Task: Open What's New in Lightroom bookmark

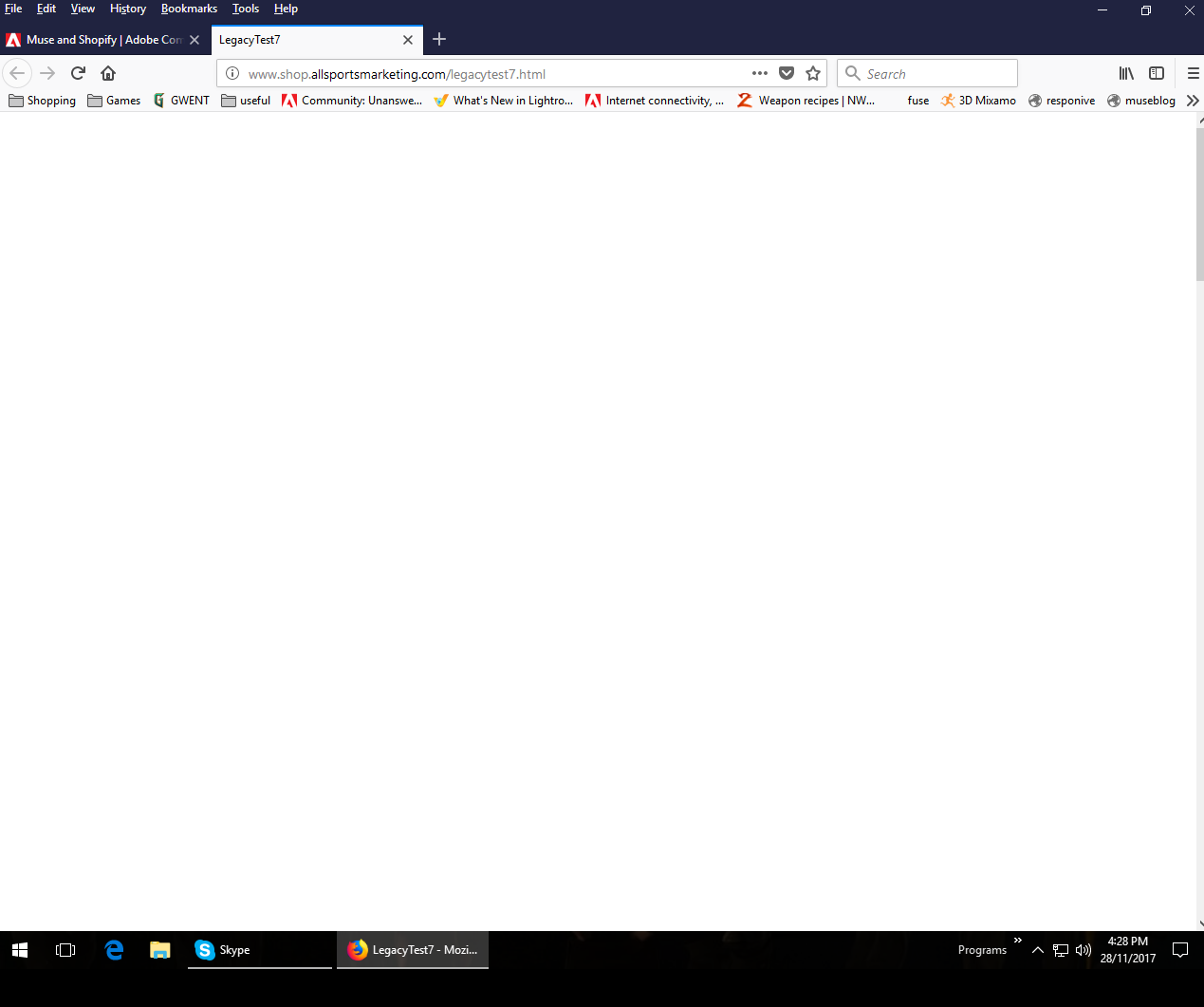Action: point(504,101)
